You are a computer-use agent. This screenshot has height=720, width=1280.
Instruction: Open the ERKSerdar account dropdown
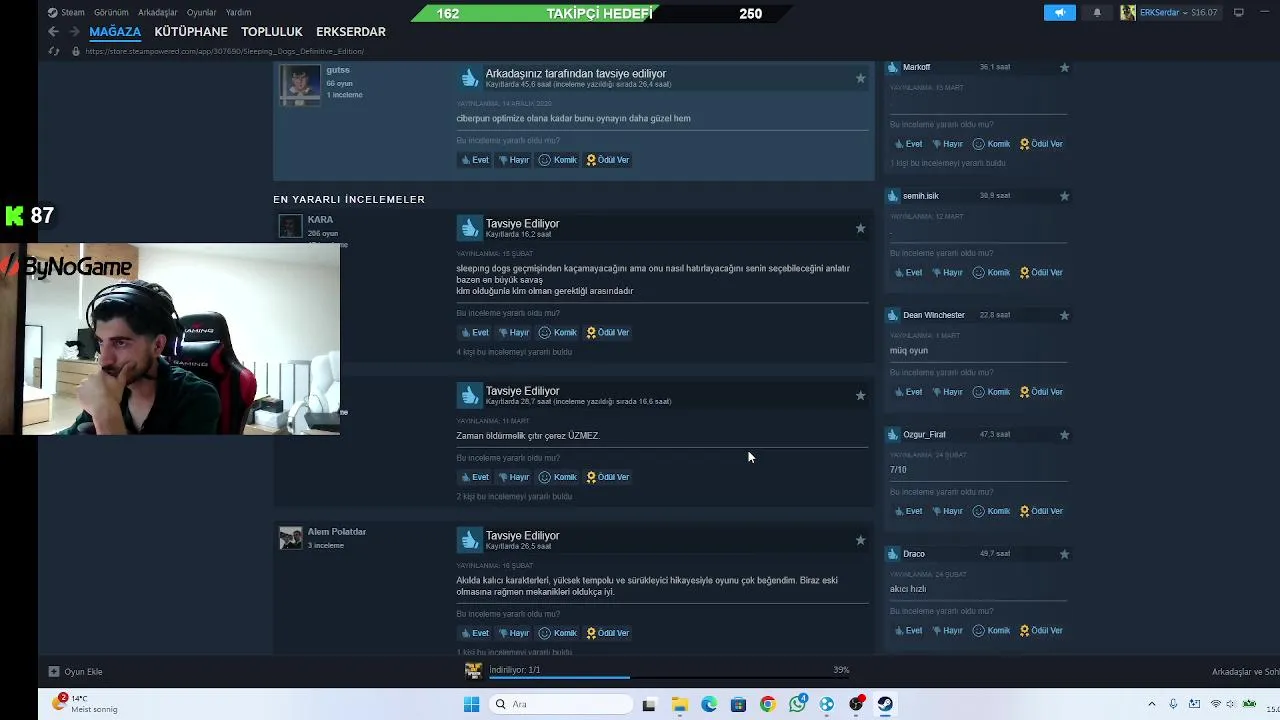coord(1170,13)
